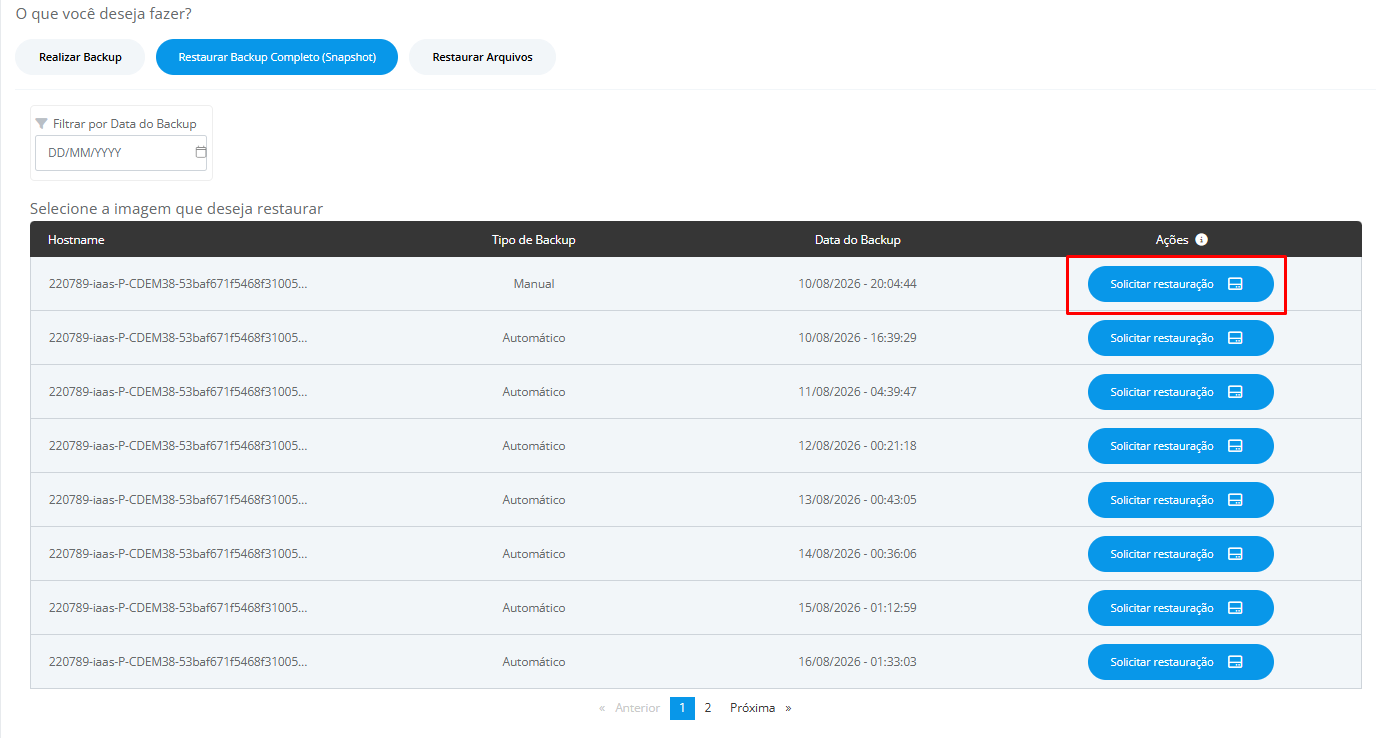Click the Manual backup type cell

[x=534, y=284]
